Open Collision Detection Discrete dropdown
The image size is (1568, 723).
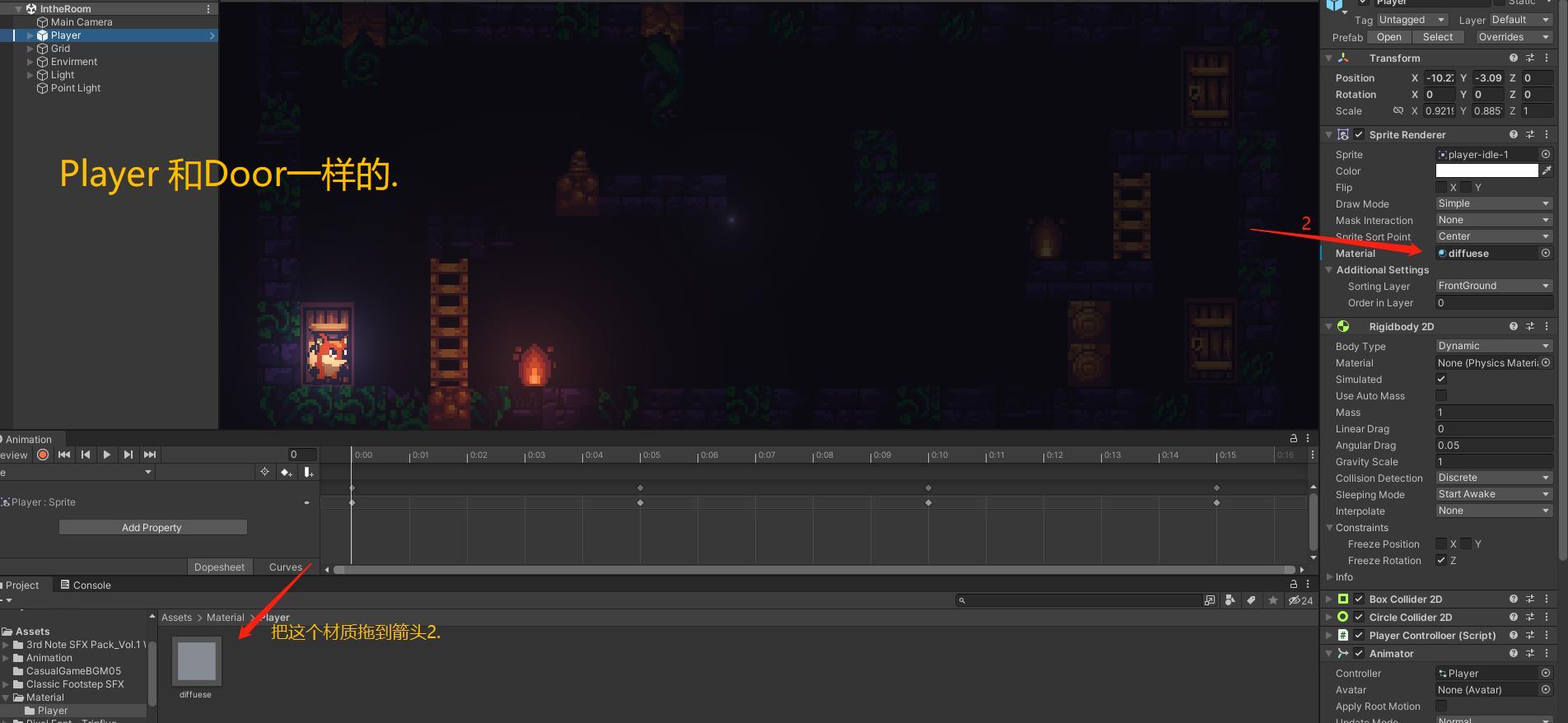pos(1494,478)
